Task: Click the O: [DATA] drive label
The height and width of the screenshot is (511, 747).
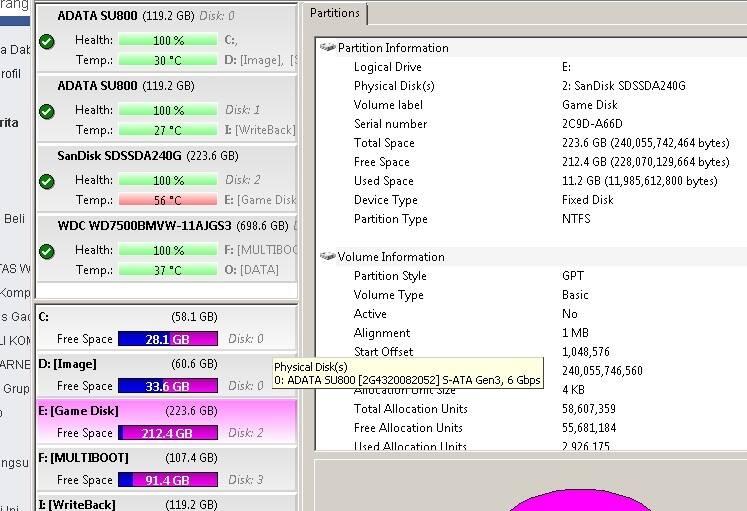Action: pos(252,270)
